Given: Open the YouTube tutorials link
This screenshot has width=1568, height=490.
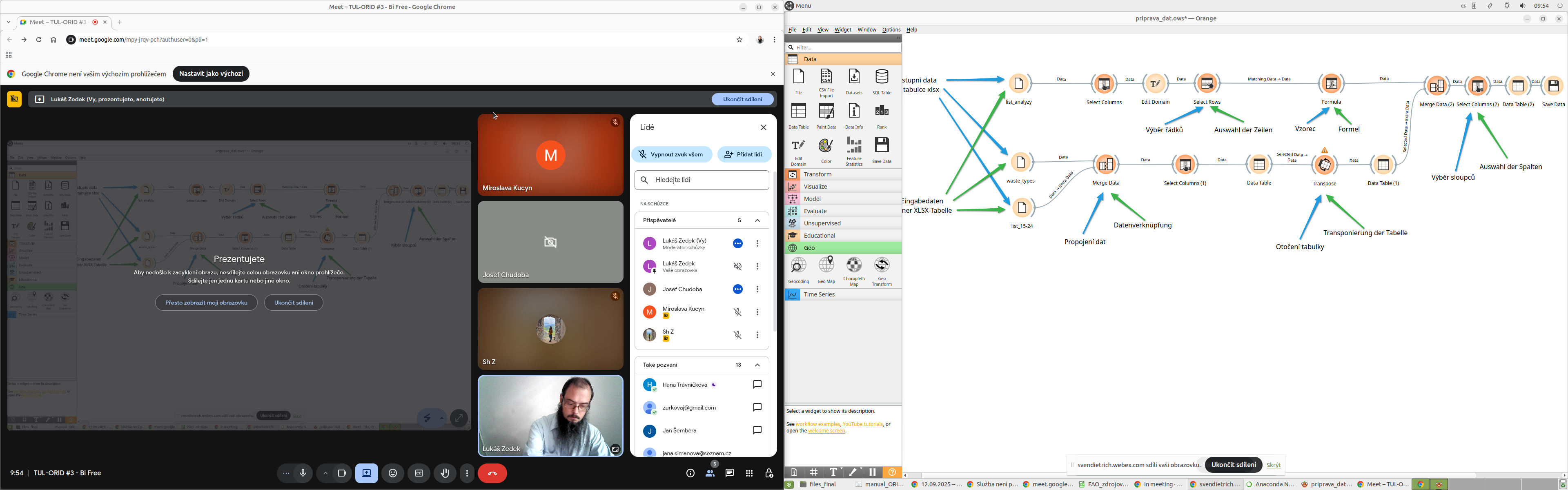Looking at the screenshot, I should 862,424.
